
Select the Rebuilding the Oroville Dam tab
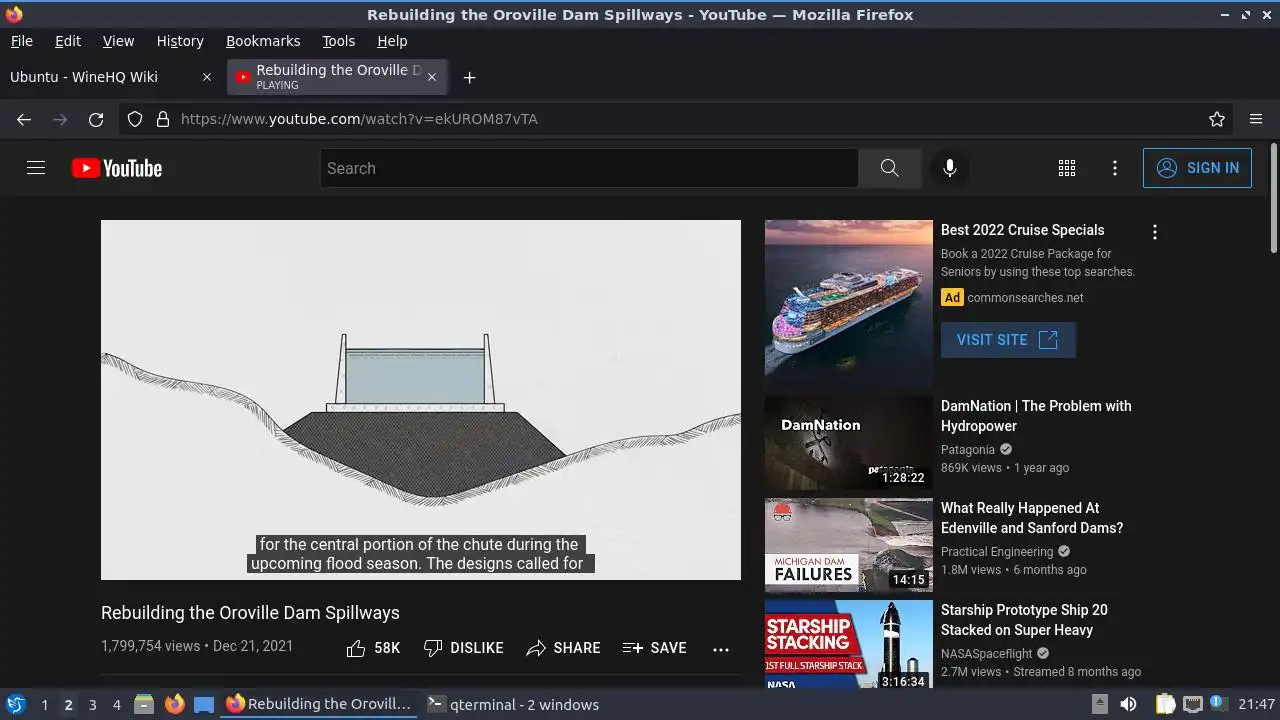pyautogui.click(x=337, y=77)
